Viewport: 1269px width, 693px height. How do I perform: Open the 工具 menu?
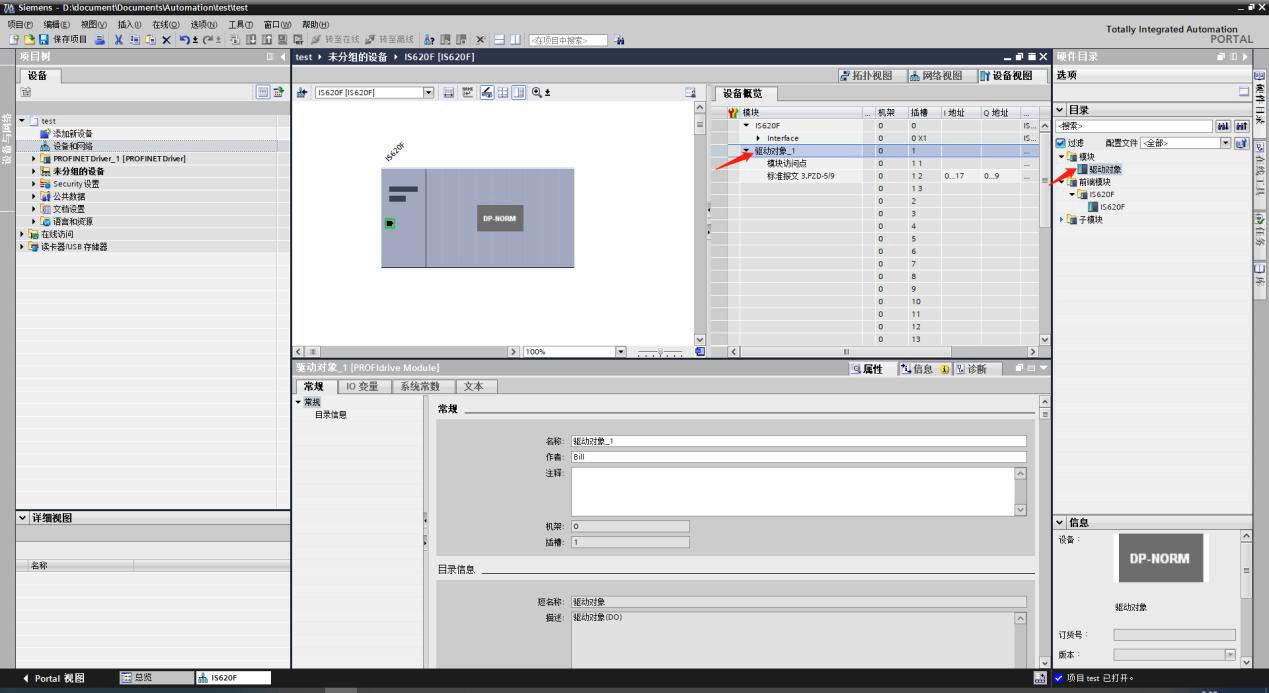click(243, 23)
